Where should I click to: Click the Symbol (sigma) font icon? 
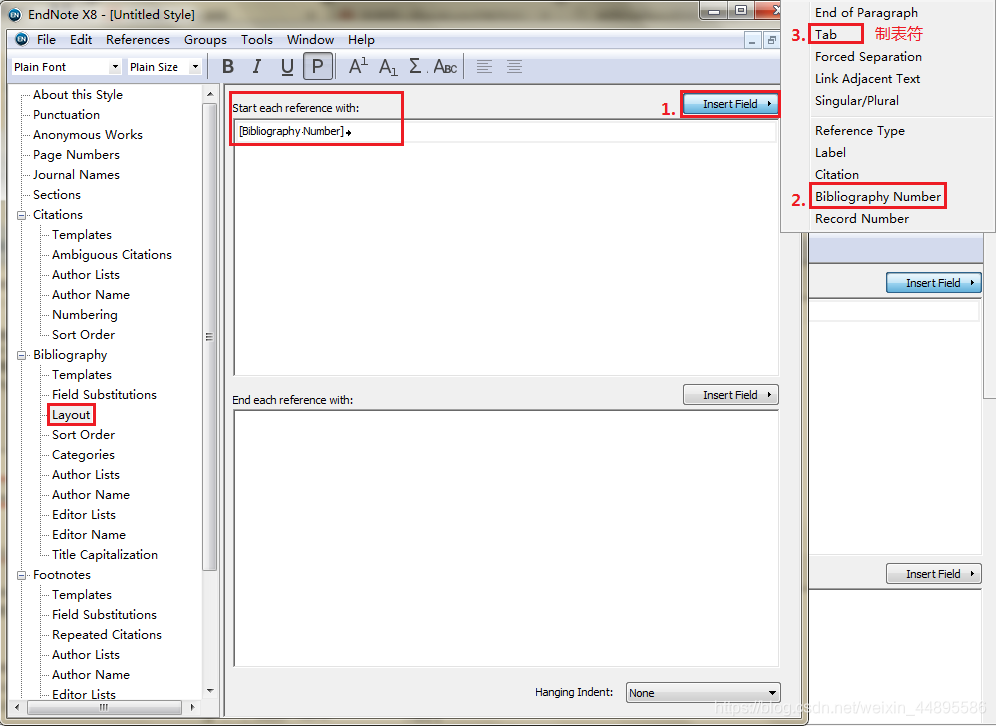(416, 66)
